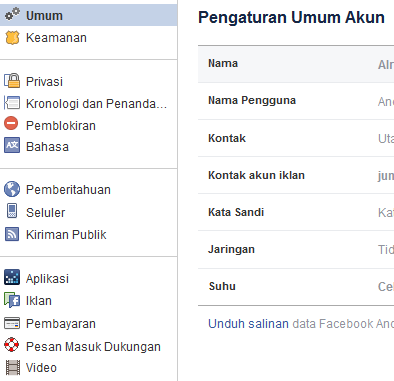Screen dimensions: 394x381
Task: Click the gold badge Keamanan icon
Action: [12, 38]
